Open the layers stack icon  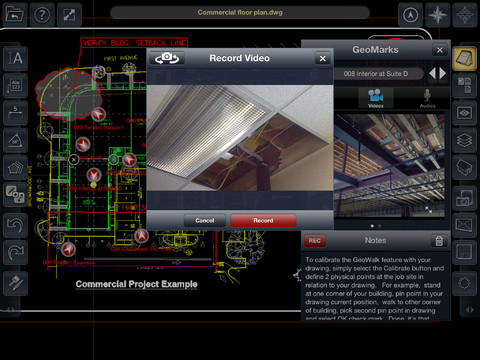pos(464,140)
